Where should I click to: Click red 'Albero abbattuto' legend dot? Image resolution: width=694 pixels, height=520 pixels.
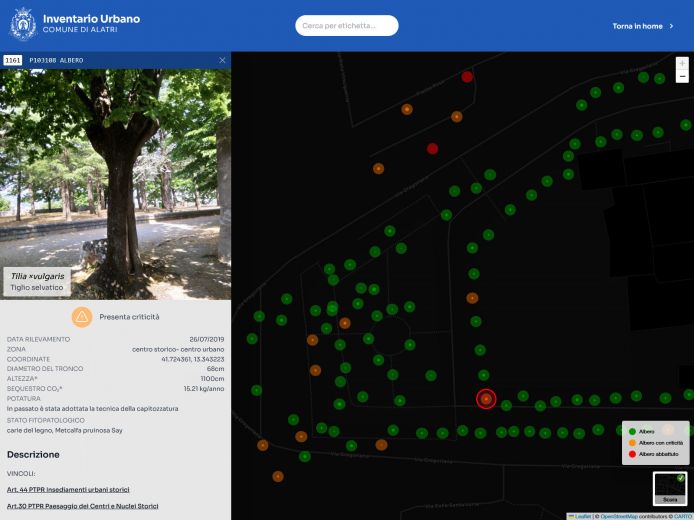pos(632,454)
